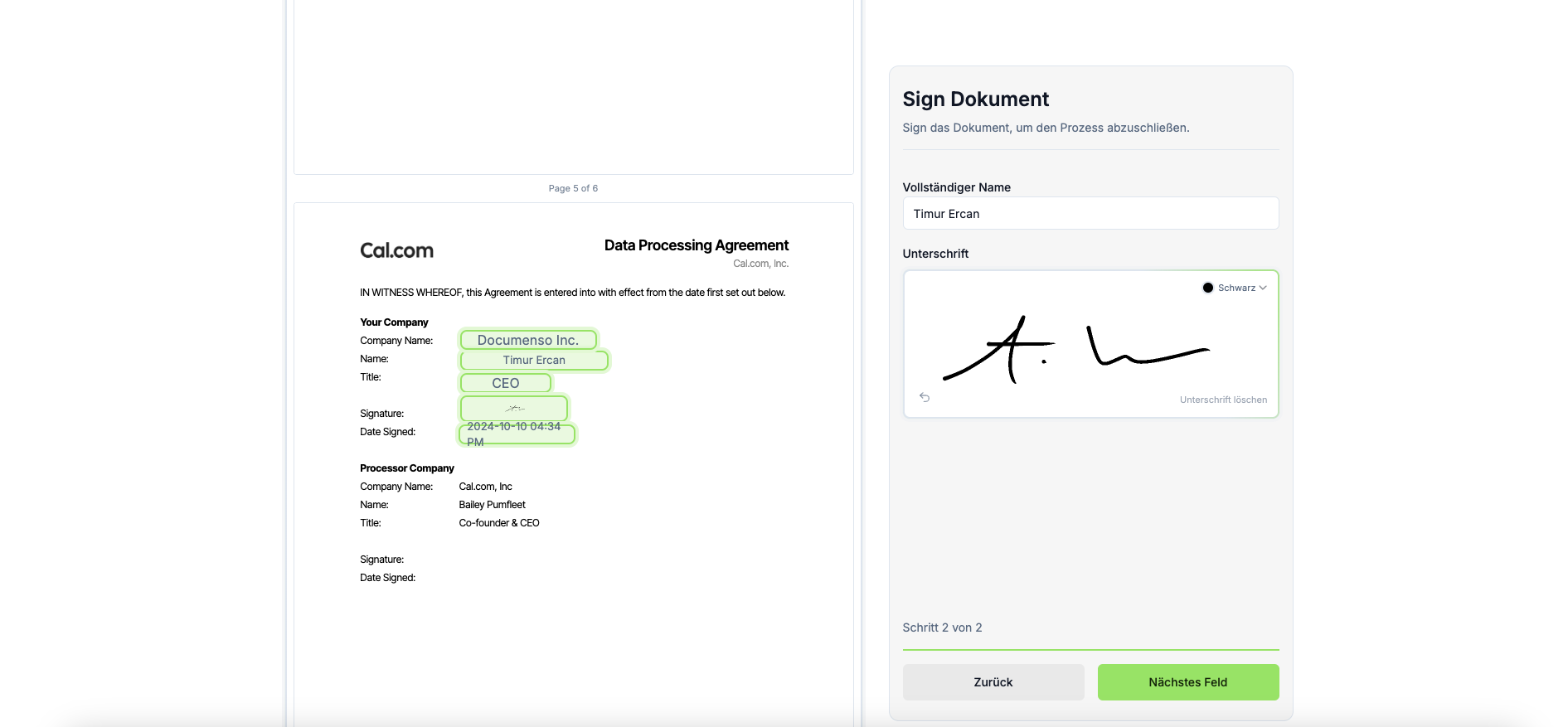
Task: Click the black color dot swatch
Action: pyautogui.click(x=1208, y=288)
